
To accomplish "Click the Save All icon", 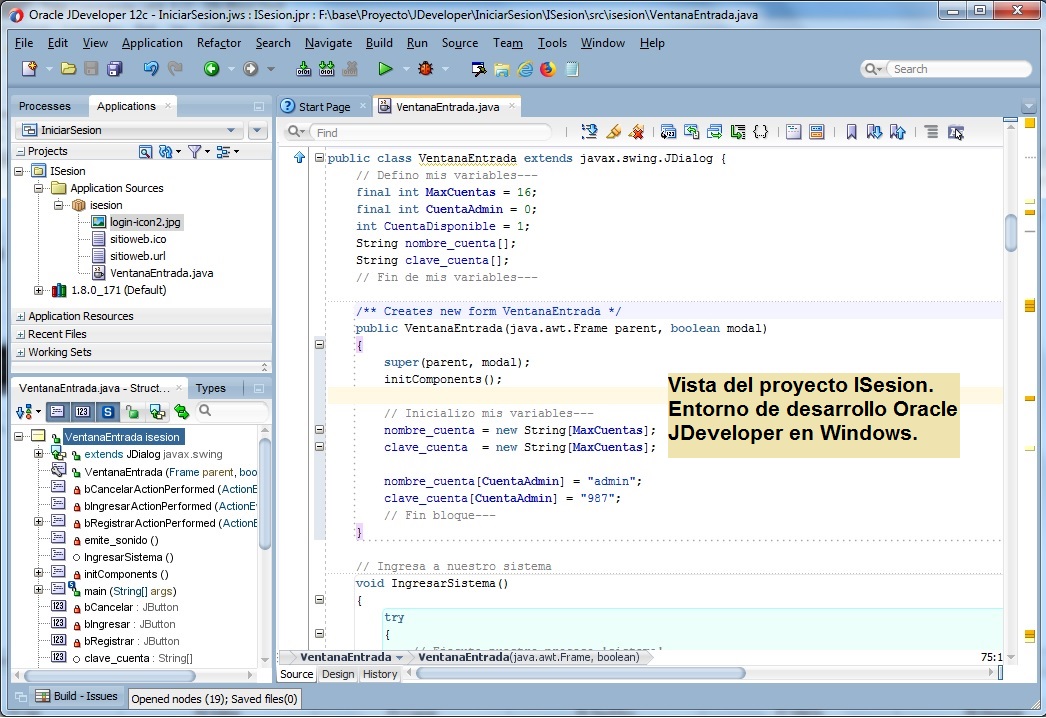I will 115,69.
